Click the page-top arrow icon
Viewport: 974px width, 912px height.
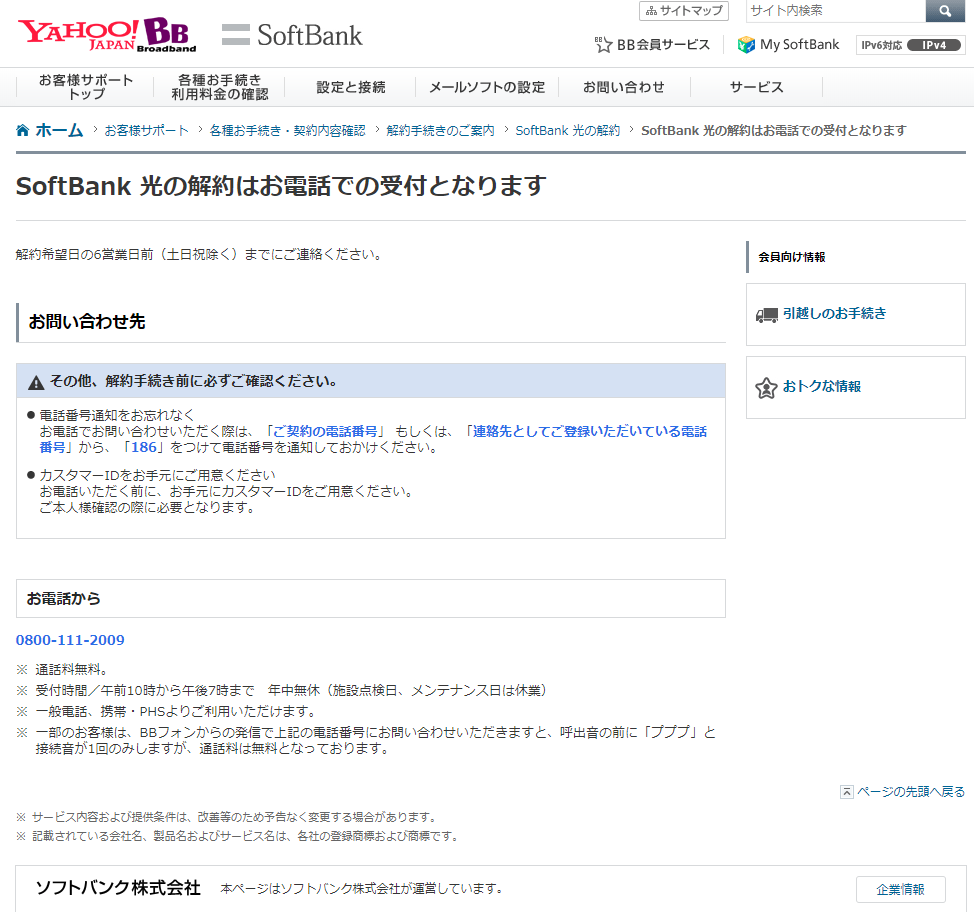pyautogui.click(x=847, y=791)
